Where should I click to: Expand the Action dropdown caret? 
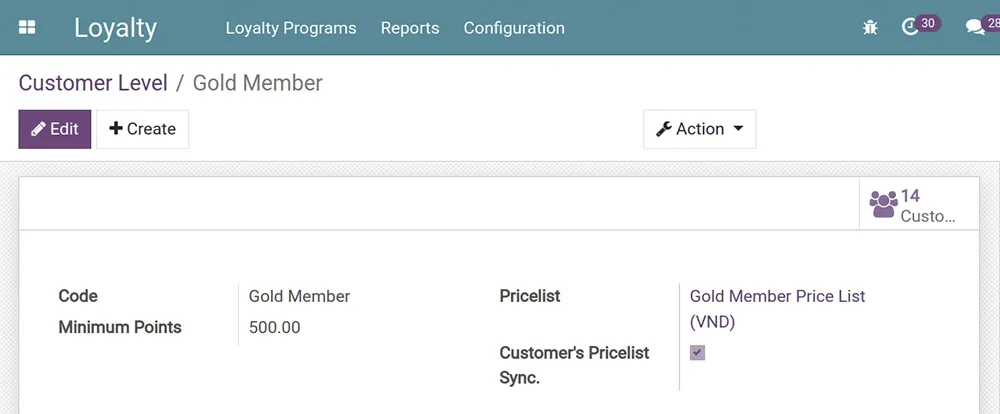click(738, 129)
